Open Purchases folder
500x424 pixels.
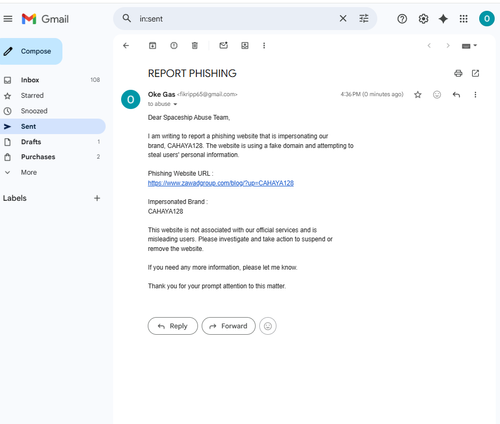click(52, 157)
